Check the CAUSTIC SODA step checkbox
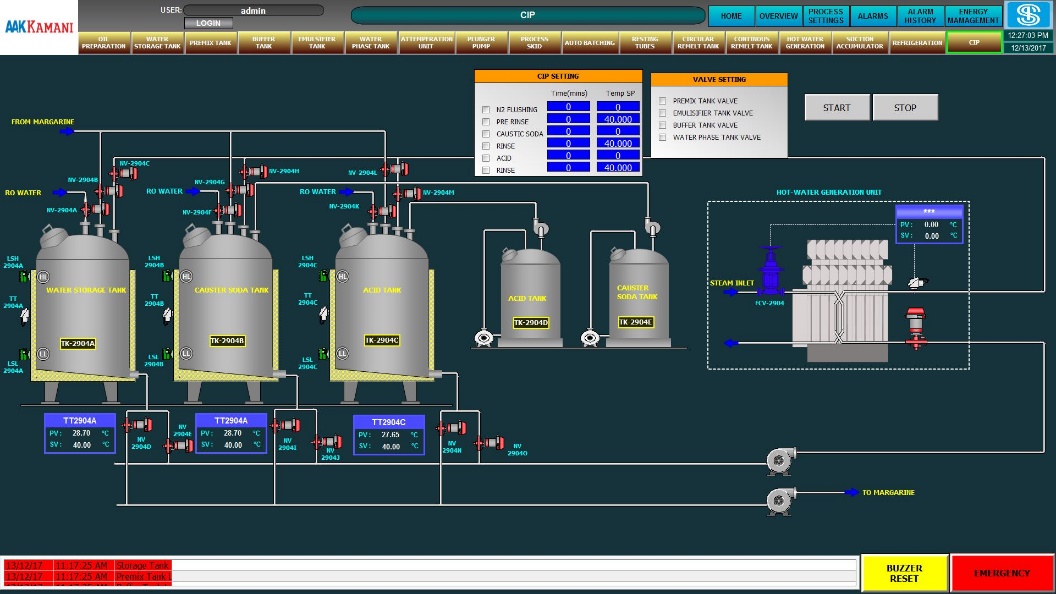This screenshot has width=1056, height=594. point(486,133)
